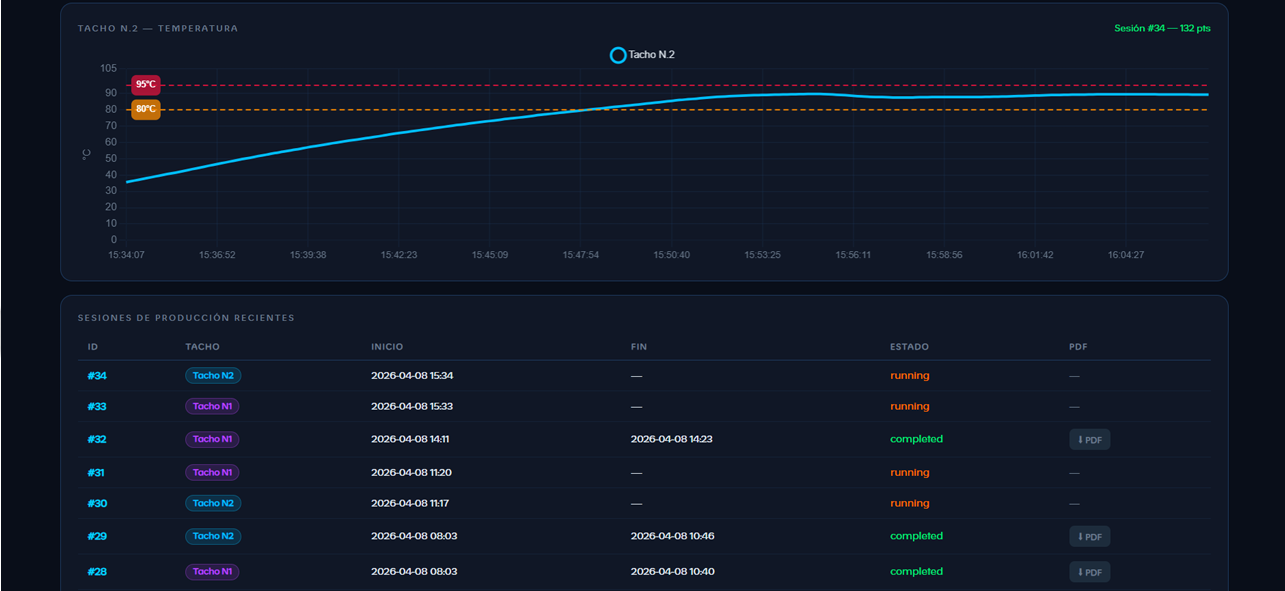Click the 80°C threshold badge
Image resolution: width=1285 pixels, height=591 pixels.
click(x=146, y=109)
